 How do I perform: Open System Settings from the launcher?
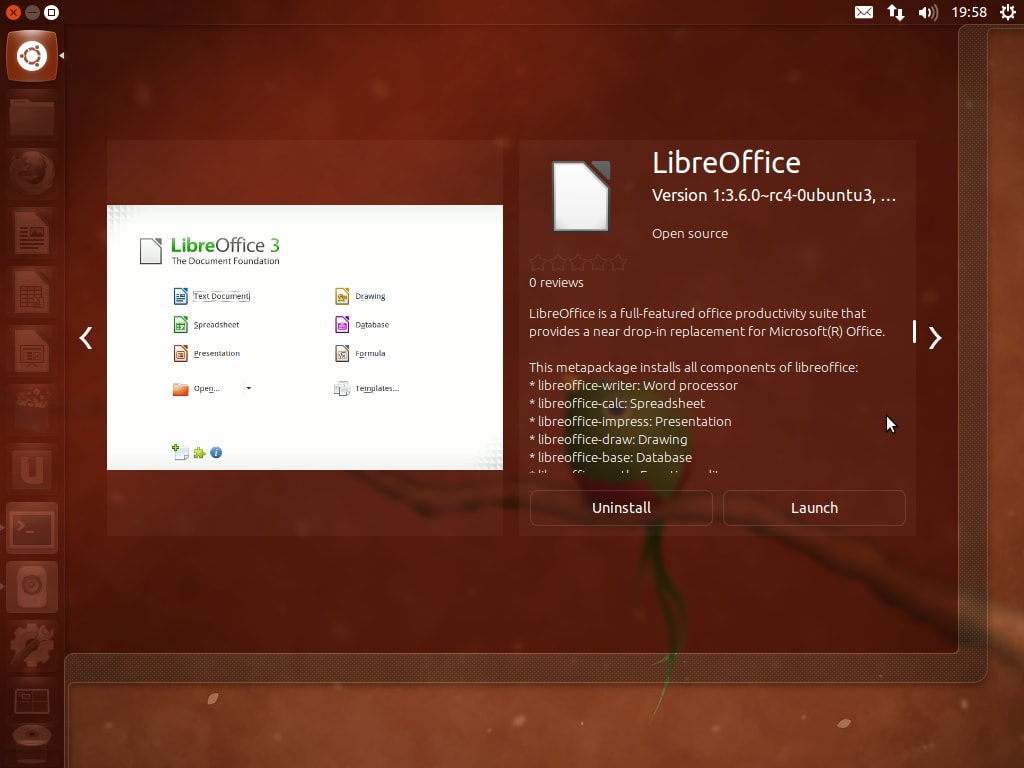(32, 645)
